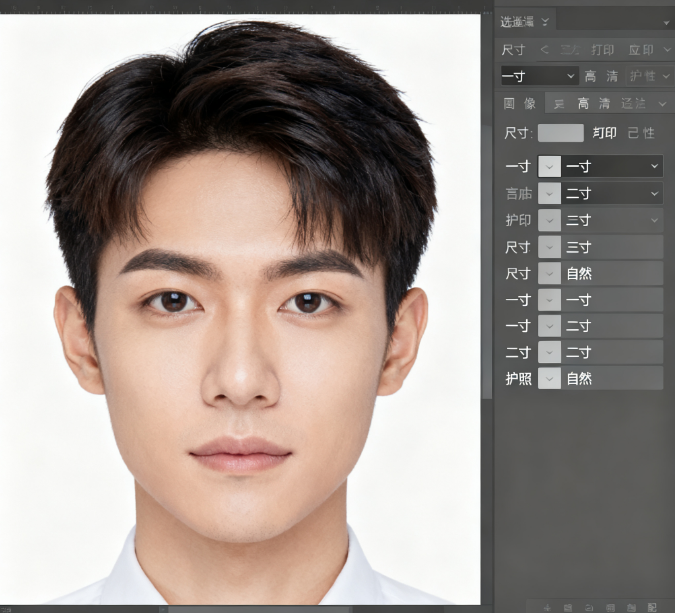Click the gray swatch next to 尺寸:
Image resolution: width=675 pixels, height=613 pixels.
560,133
